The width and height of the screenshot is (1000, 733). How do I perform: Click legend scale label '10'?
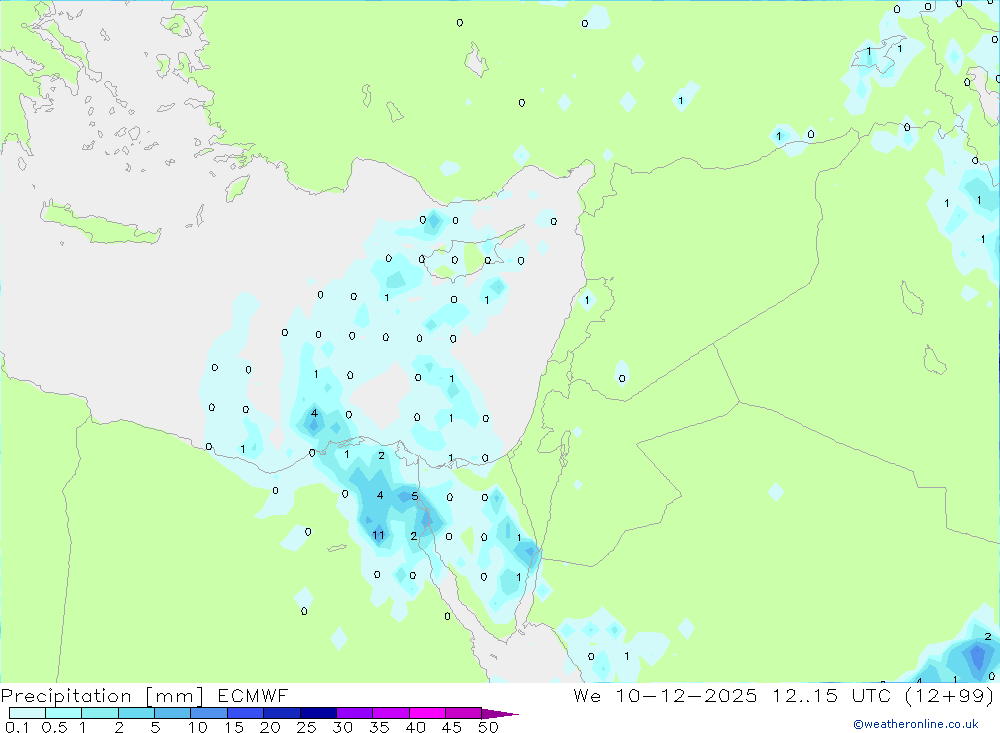click(x=198, y=727)
